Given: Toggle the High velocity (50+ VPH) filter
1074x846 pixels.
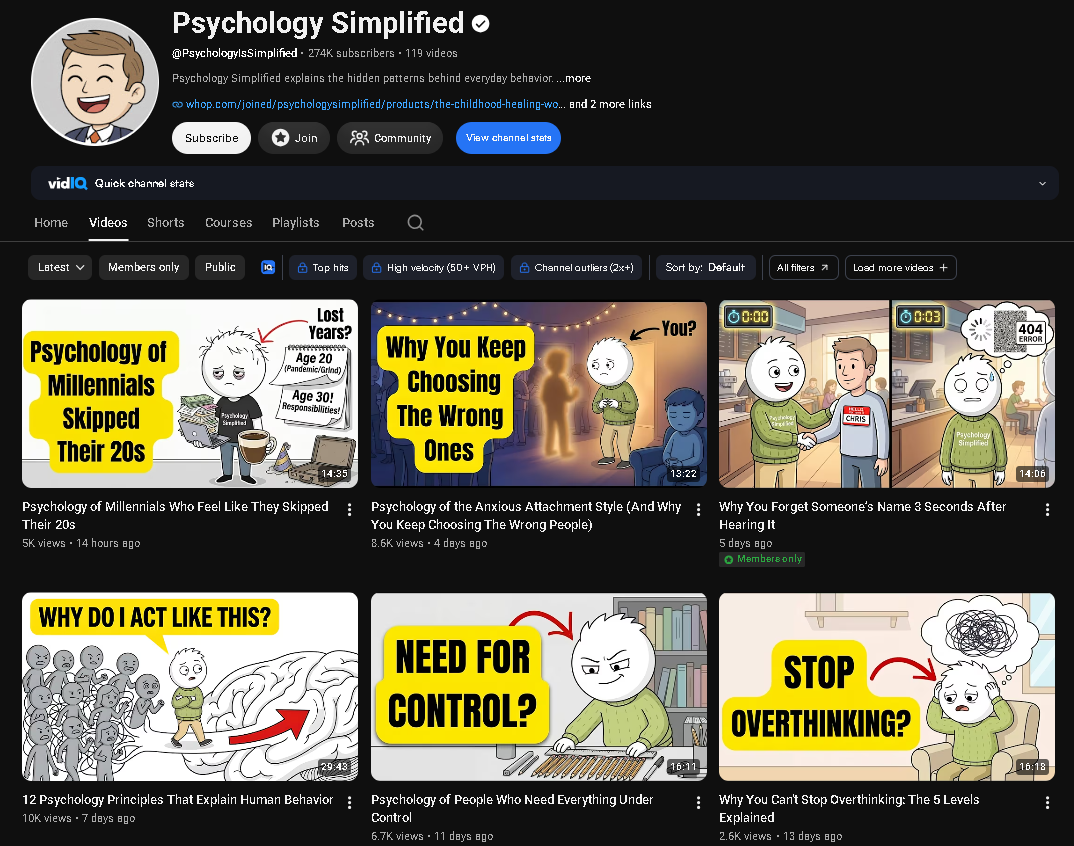Looking at the screenshot, I should 434,267.
